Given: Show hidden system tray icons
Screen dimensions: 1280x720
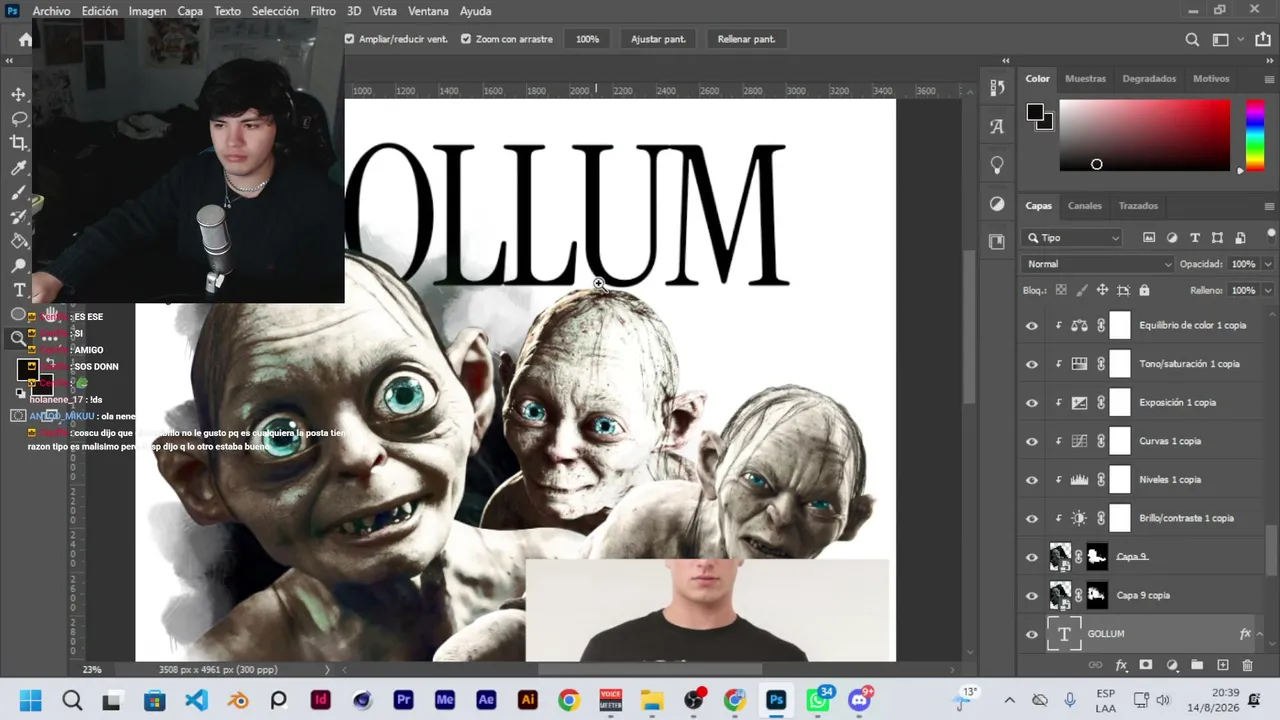Looking at the screenshot, I should (x=1009, y=700).
